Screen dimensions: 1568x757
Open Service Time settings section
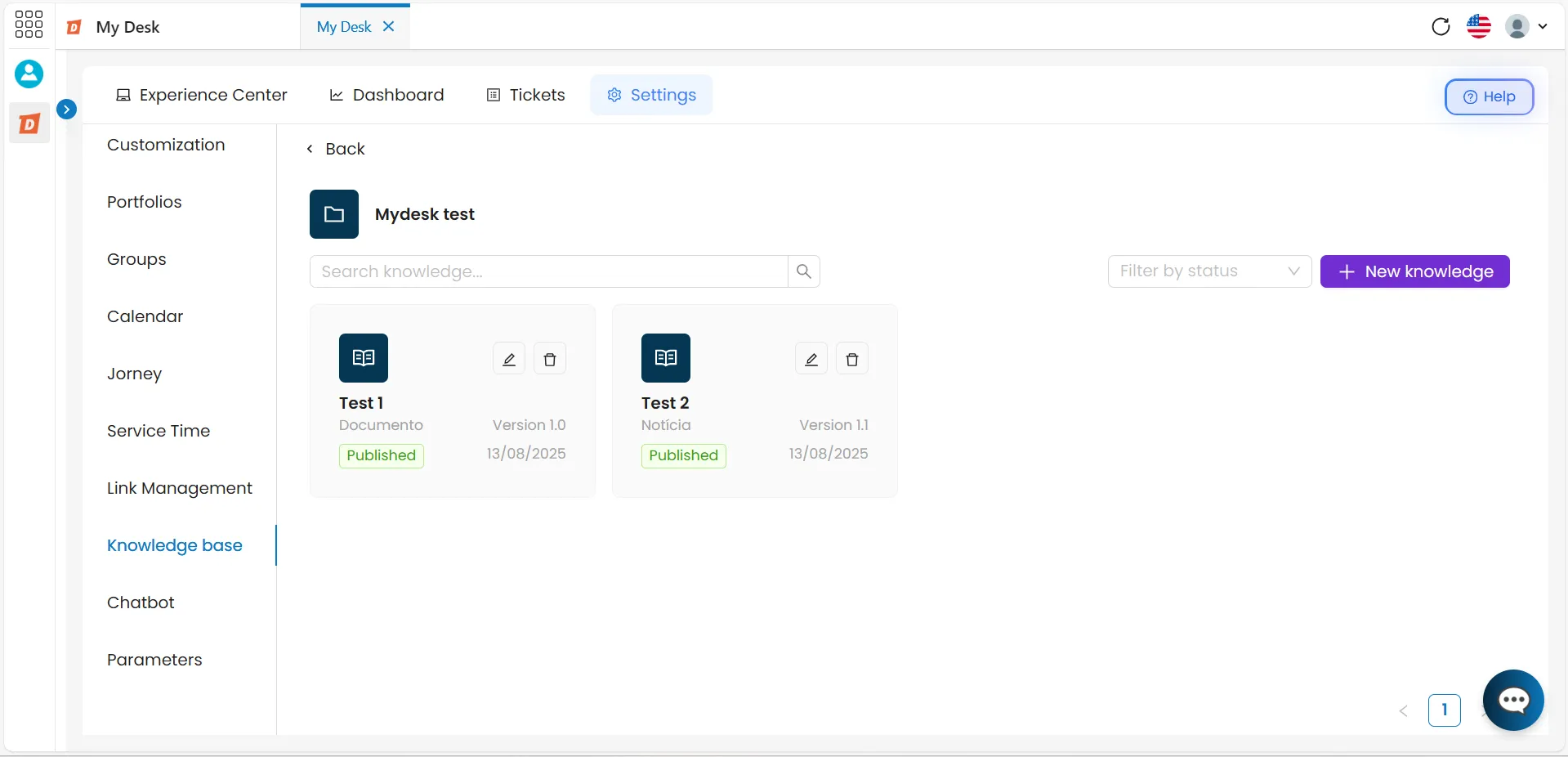point(159,431)
